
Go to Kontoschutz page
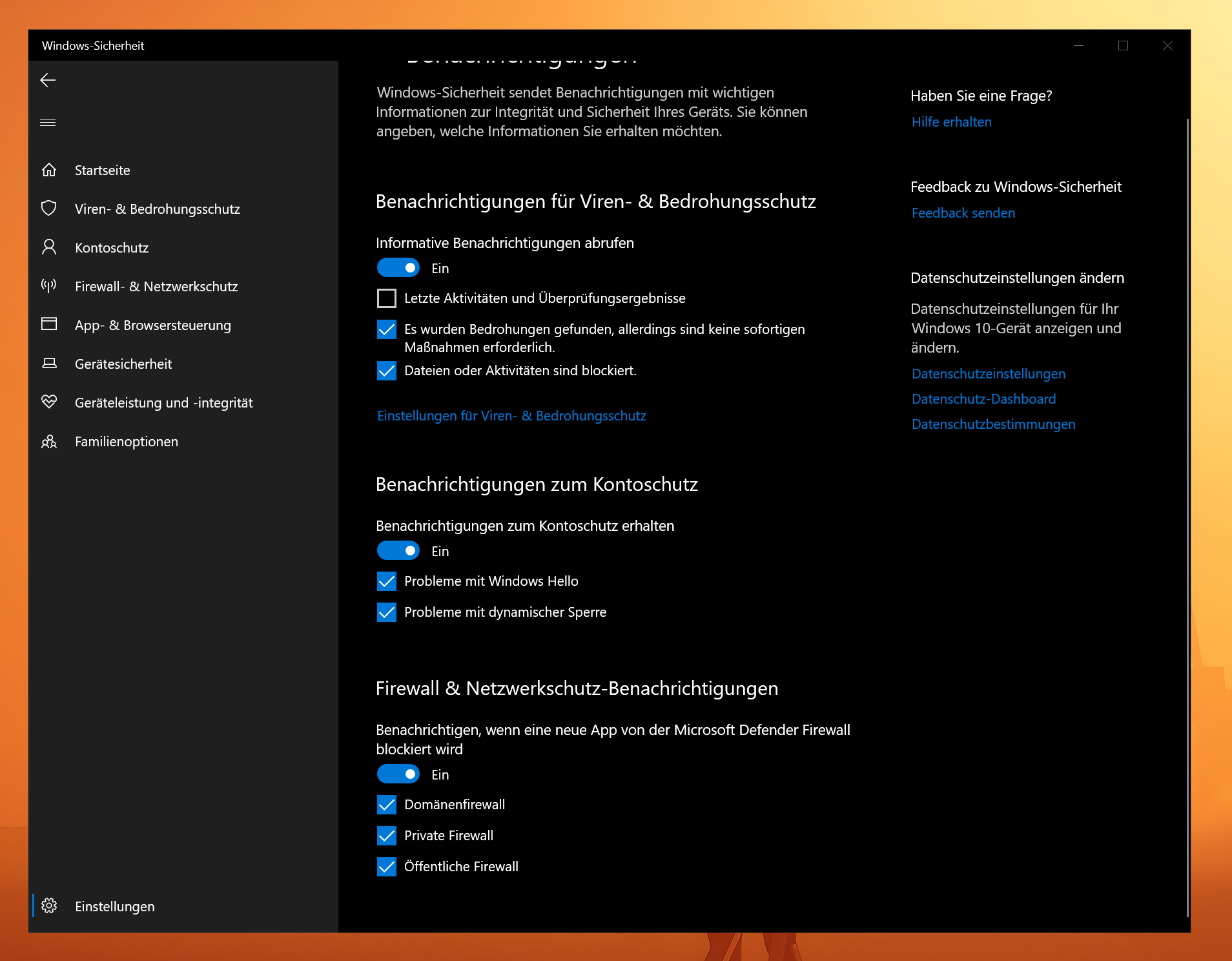[183, 247]
